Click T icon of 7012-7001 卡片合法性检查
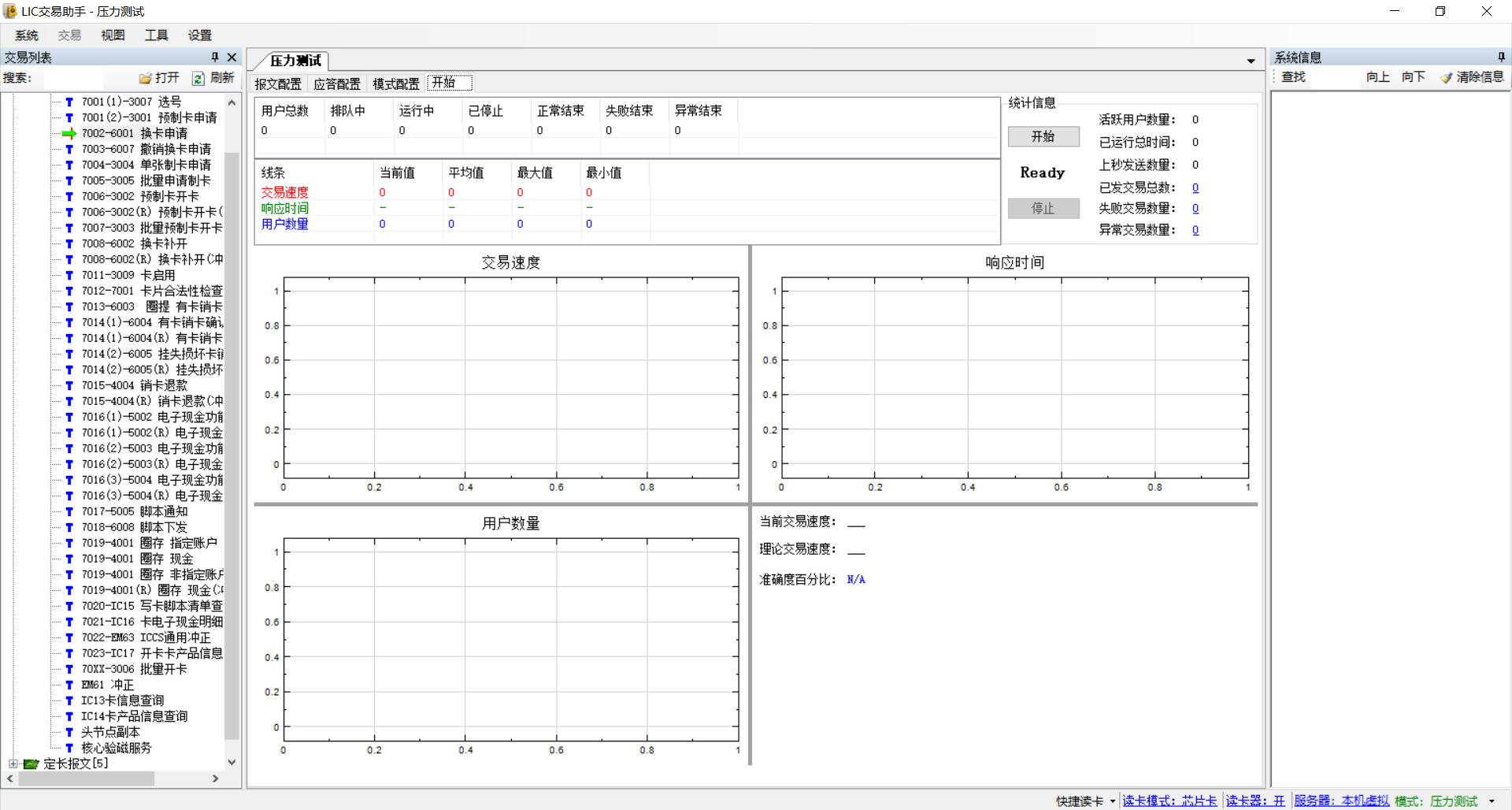Image resolution: width=1512 pixels, height=810 pixels. tap(69, 291)
